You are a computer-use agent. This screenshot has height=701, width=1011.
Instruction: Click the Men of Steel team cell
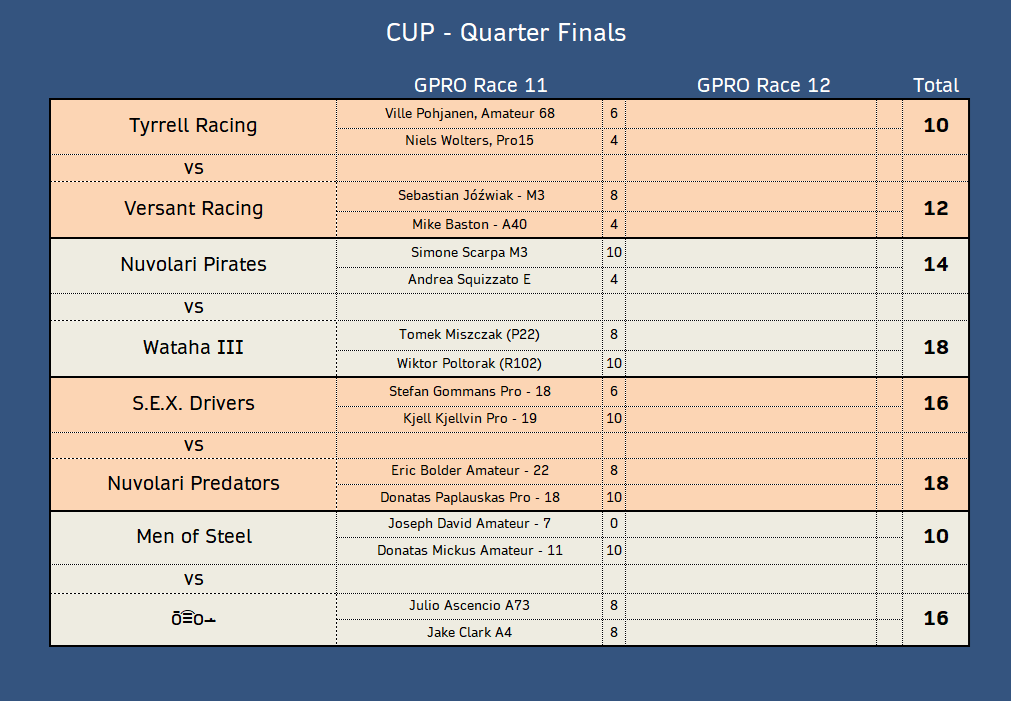pyautogui.click(x=193, y=537)
